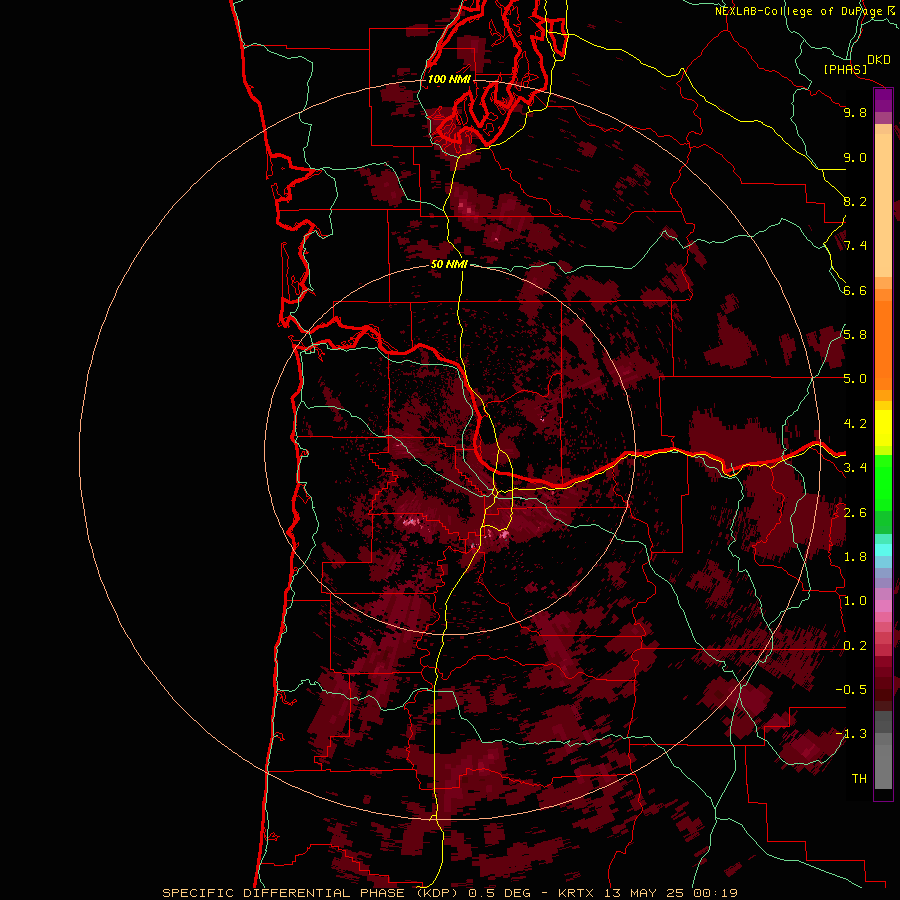Click the 5.0 scale value
The width and height of the screenshot is (900, 900).
(855, 379)
